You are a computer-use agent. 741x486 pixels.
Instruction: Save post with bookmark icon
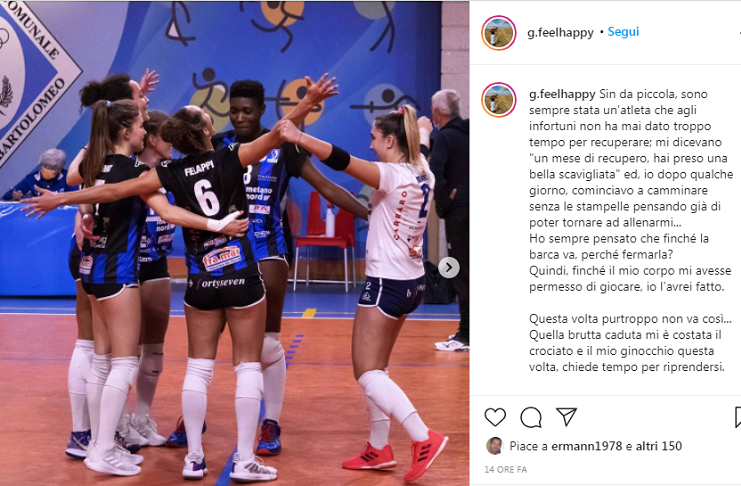[738, 417]
